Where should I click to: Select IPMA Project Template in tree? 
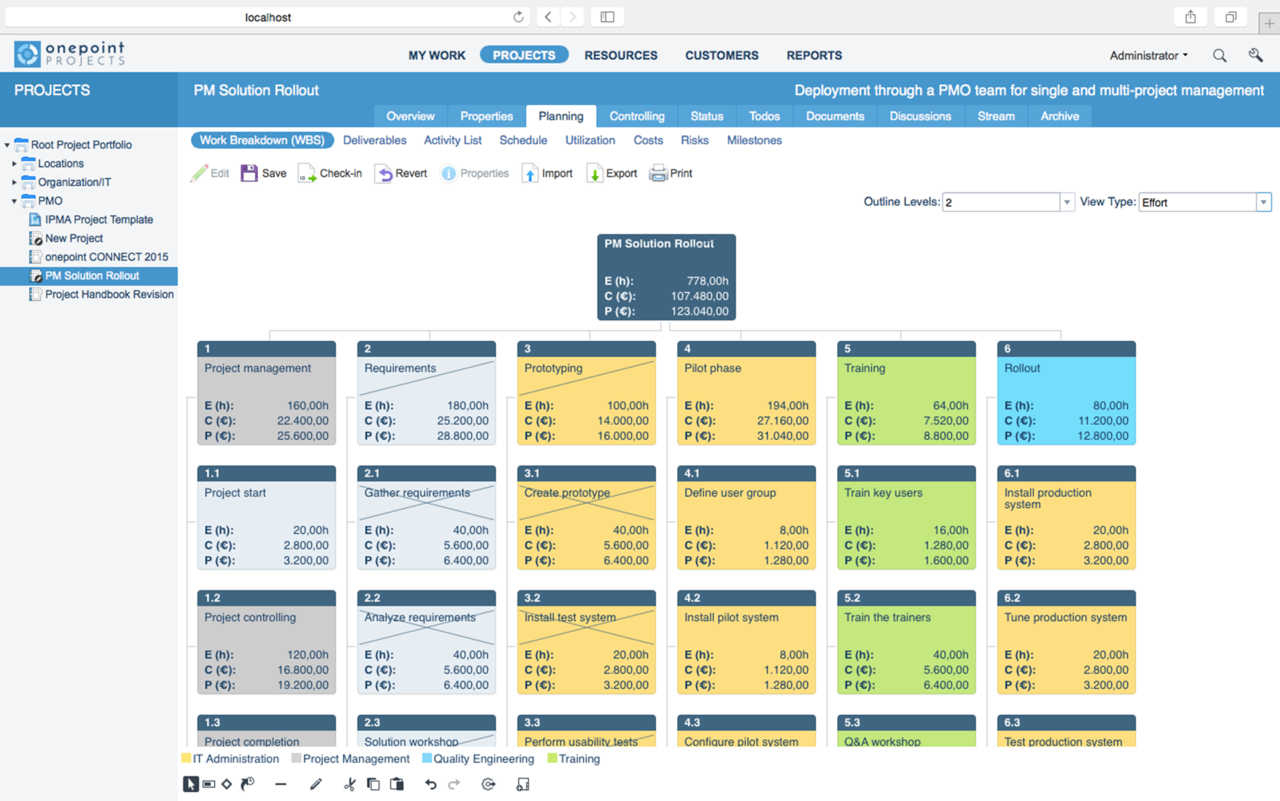tap(99, 220)
